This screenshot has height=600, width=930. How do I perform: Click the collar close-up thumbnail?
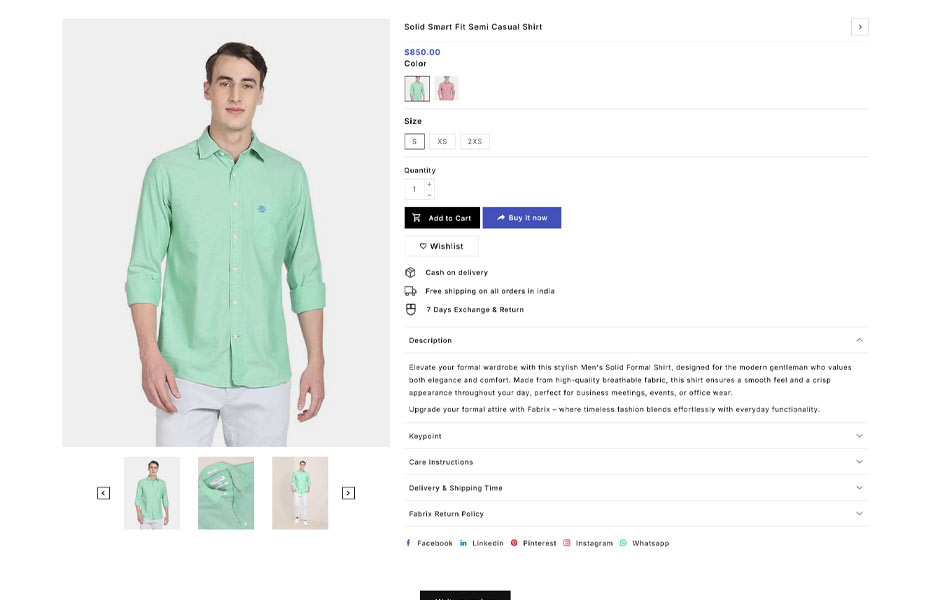click(225, 492)
